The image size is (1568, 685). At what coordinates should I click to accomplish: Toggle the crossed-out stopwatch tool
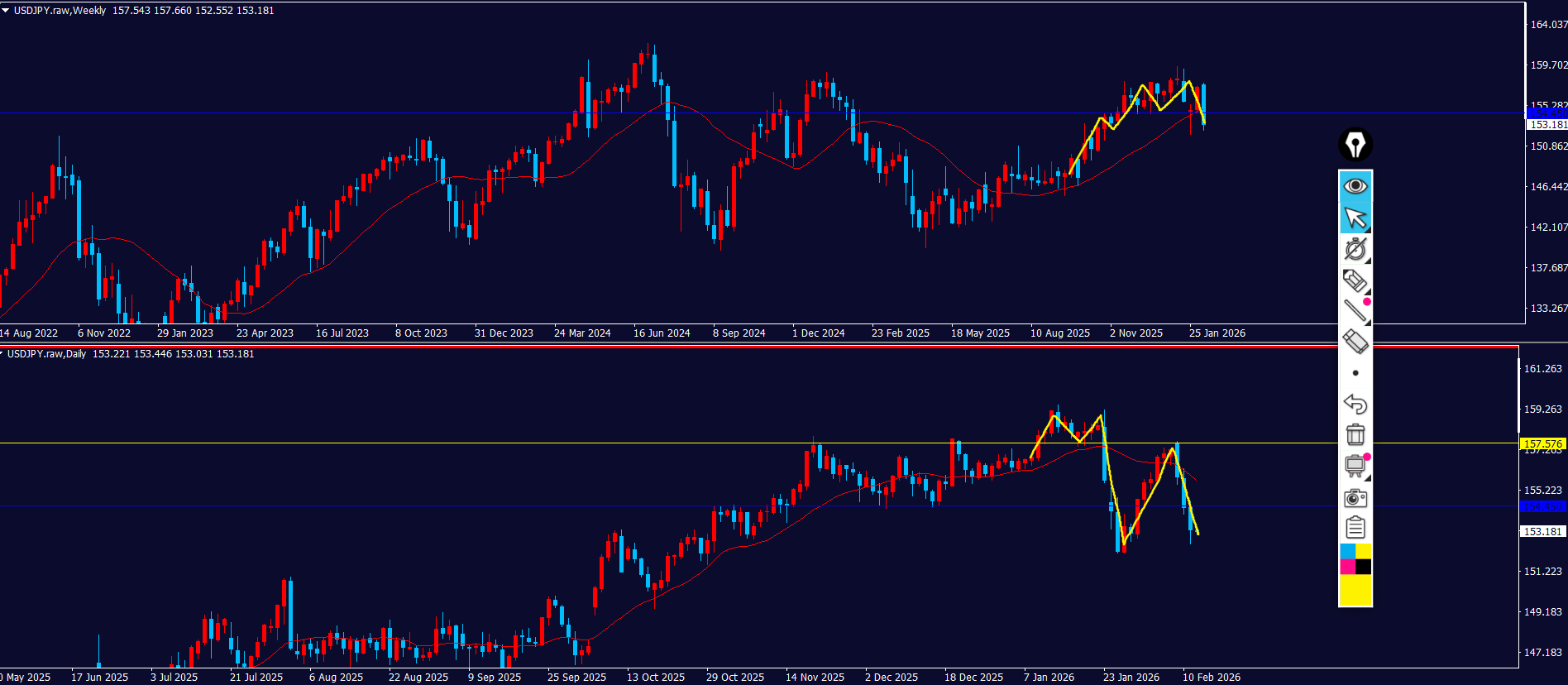pos(1355,249)
